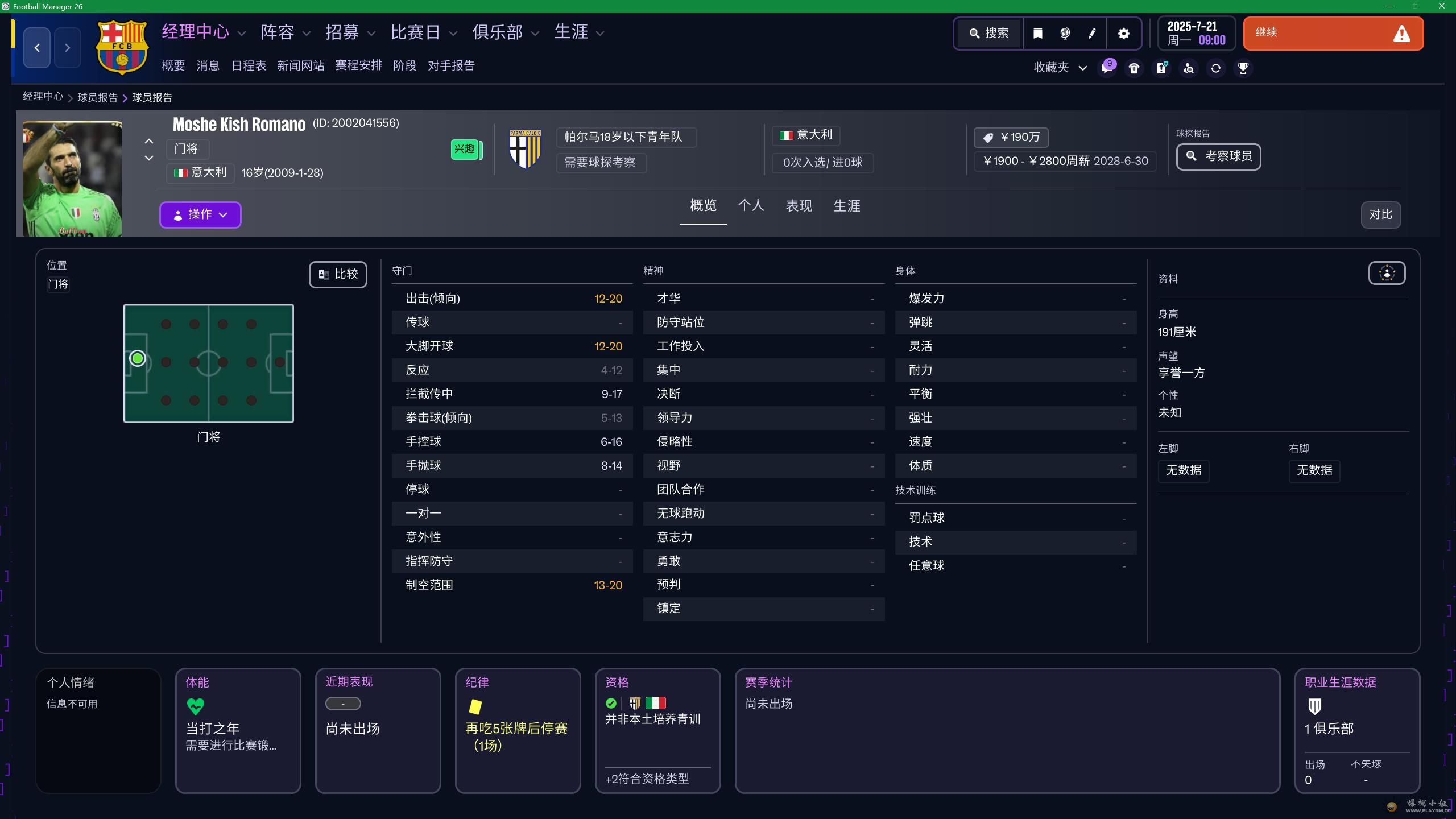Select the goalkeeper dot on pitch diagram
This screenshot has width=1456, height=819.
click(138, 358)
